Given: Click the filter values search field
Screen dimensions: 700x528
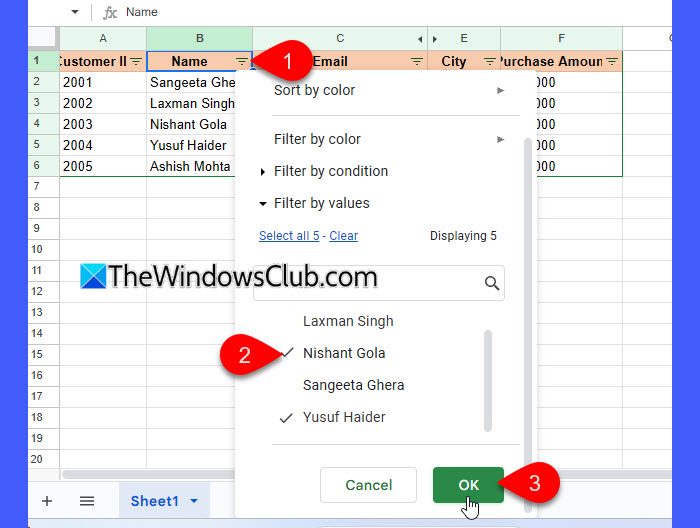Looking at the screenshot, I should click(x=379, y=283).
